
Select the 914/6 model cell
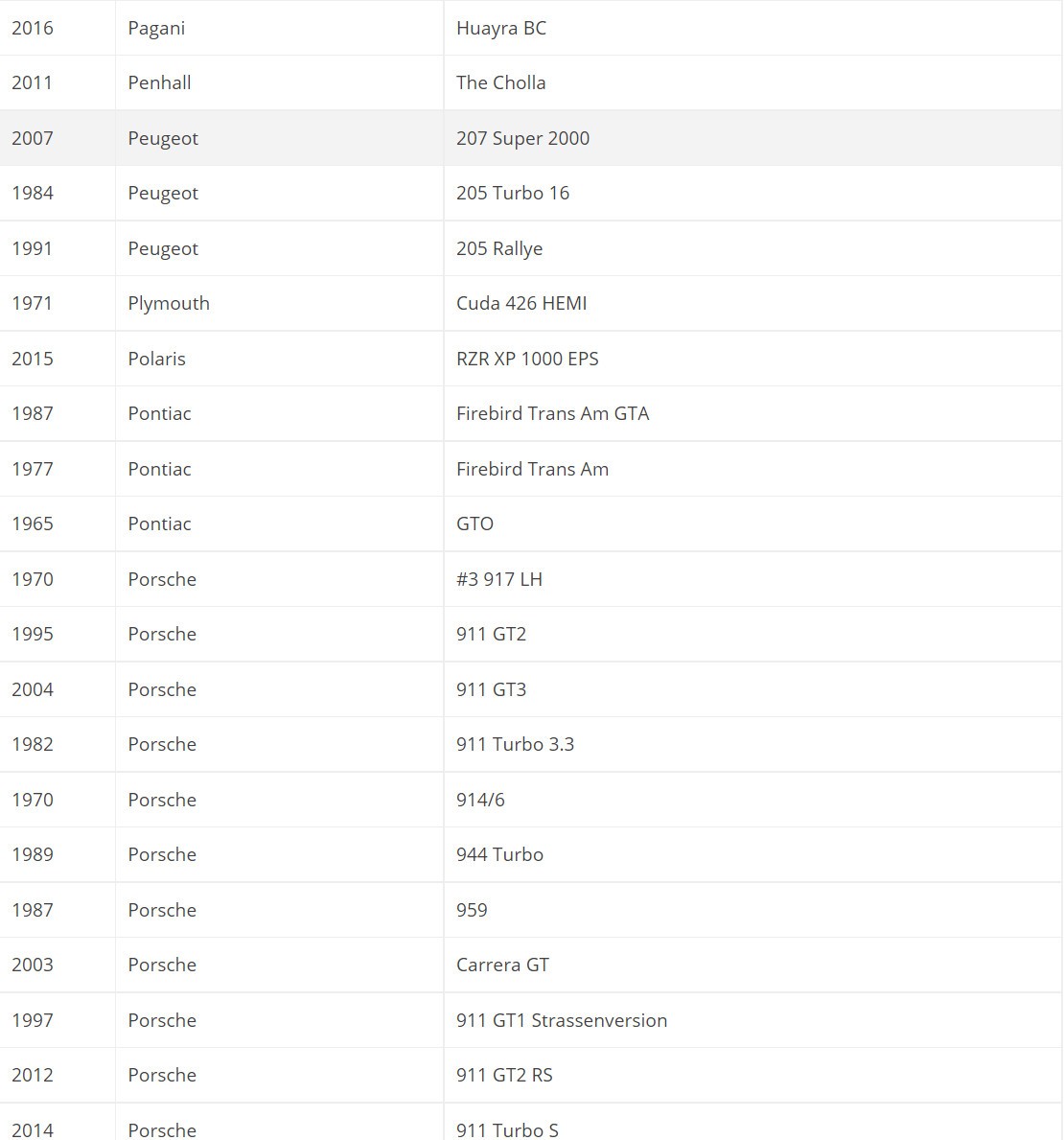pos(480,800)
